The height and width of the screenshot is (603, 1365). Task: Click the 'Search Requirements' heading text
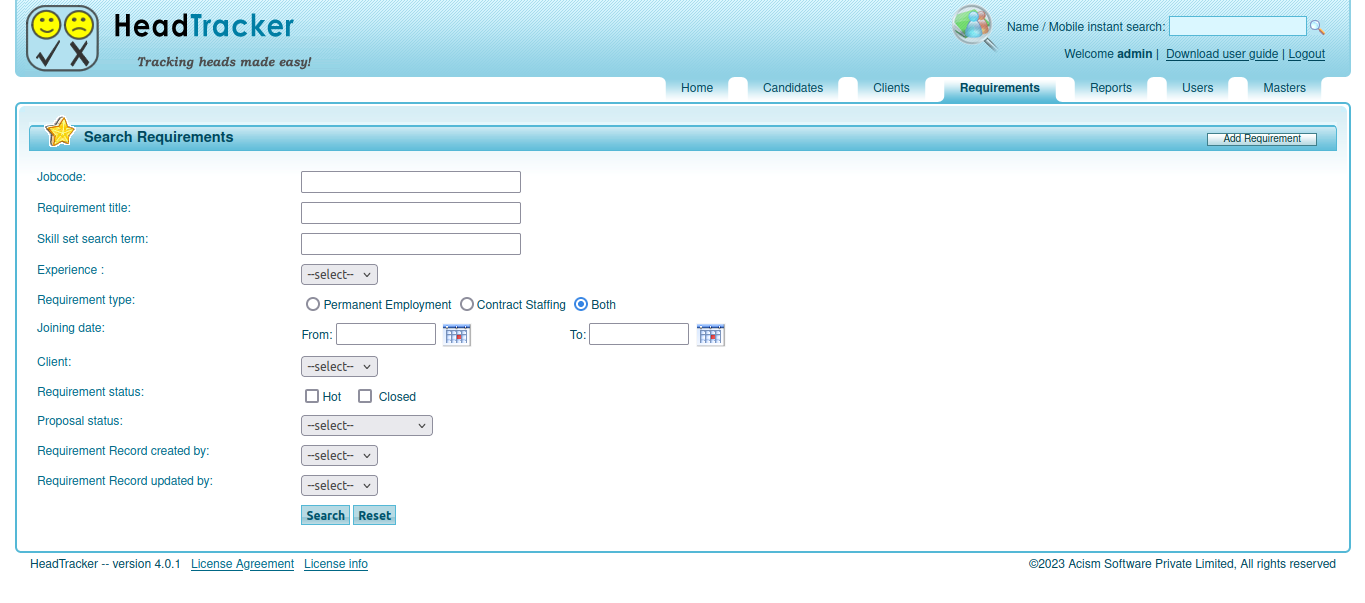point(159,137)
